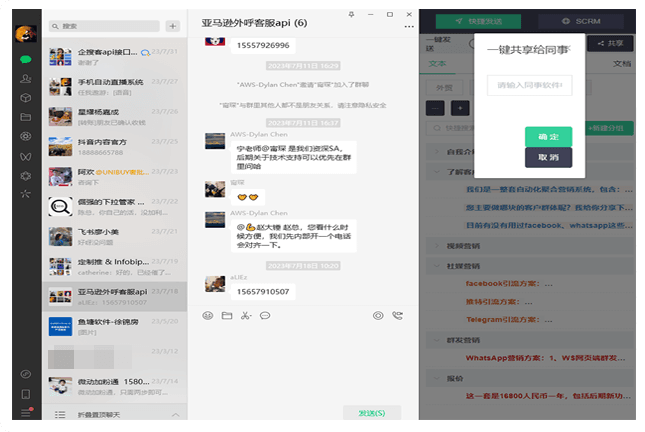Click the folder file-send icon in chat toolbar
This screenshot has width=645, height=432.
point(227,316)
